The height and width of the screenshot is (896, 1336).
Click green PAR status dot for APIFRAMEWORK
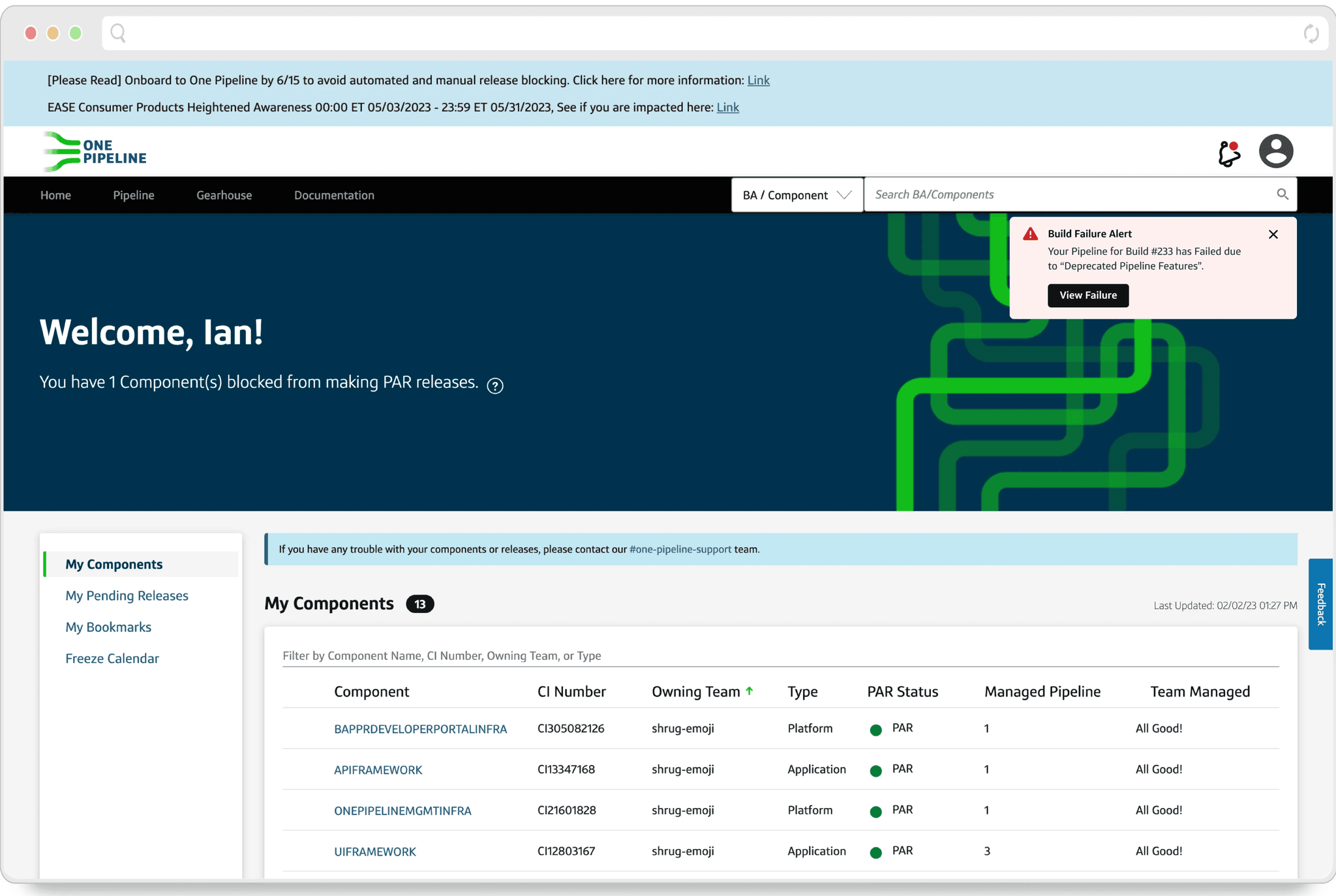tap(876, 771)
